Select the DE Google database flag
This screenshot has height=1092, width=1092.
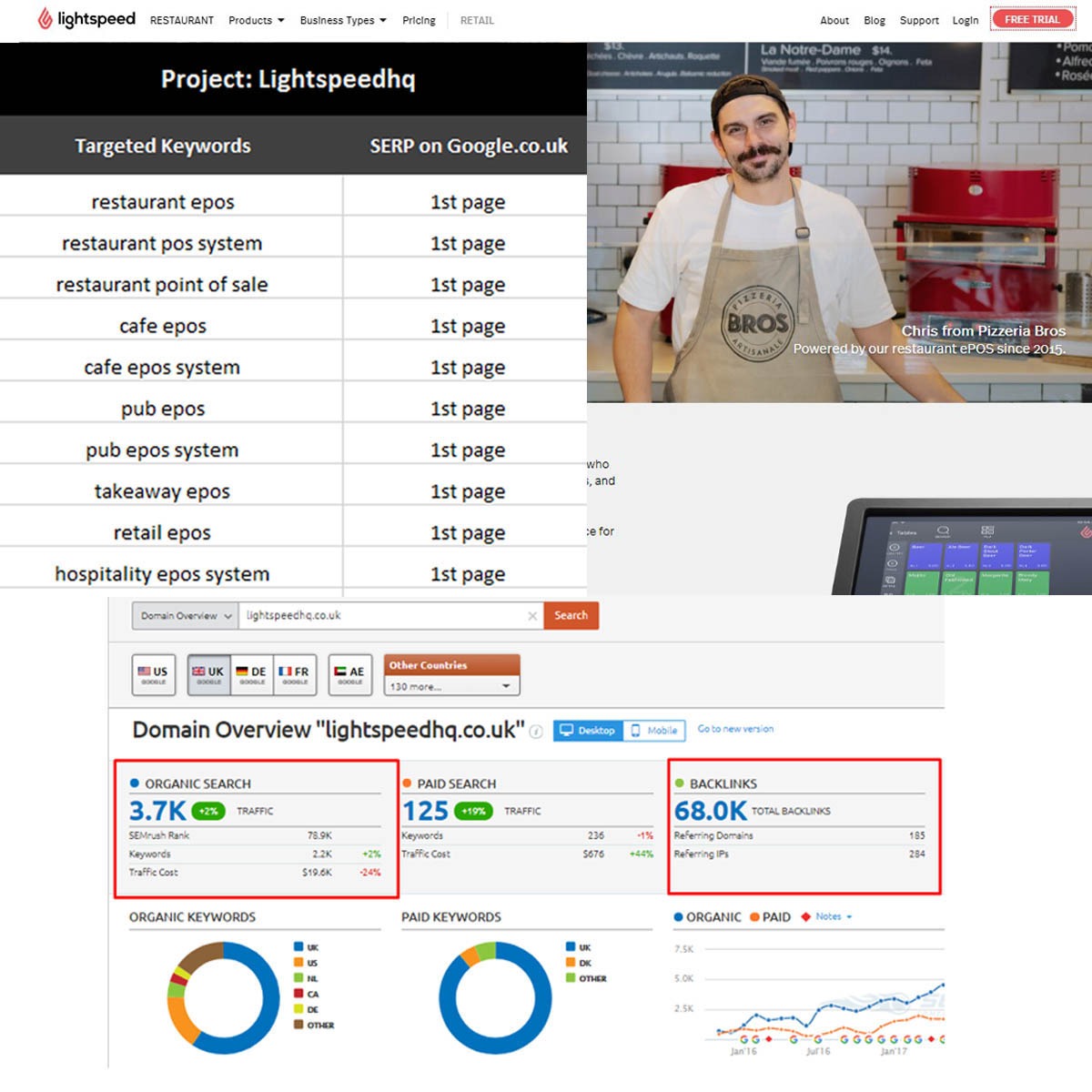point(251,675)
